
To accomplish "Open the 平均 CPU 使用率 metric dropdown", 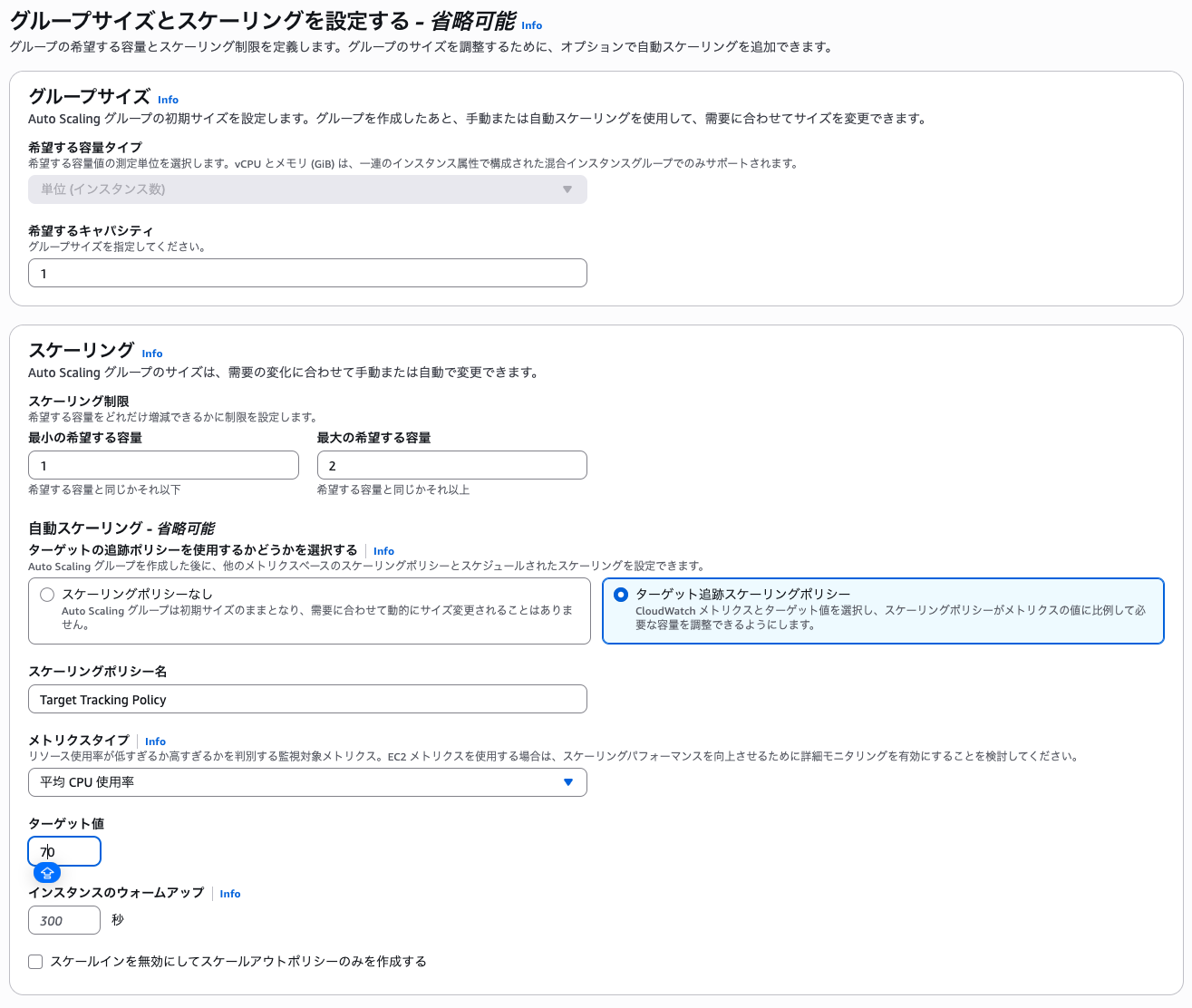I will 307,782.
